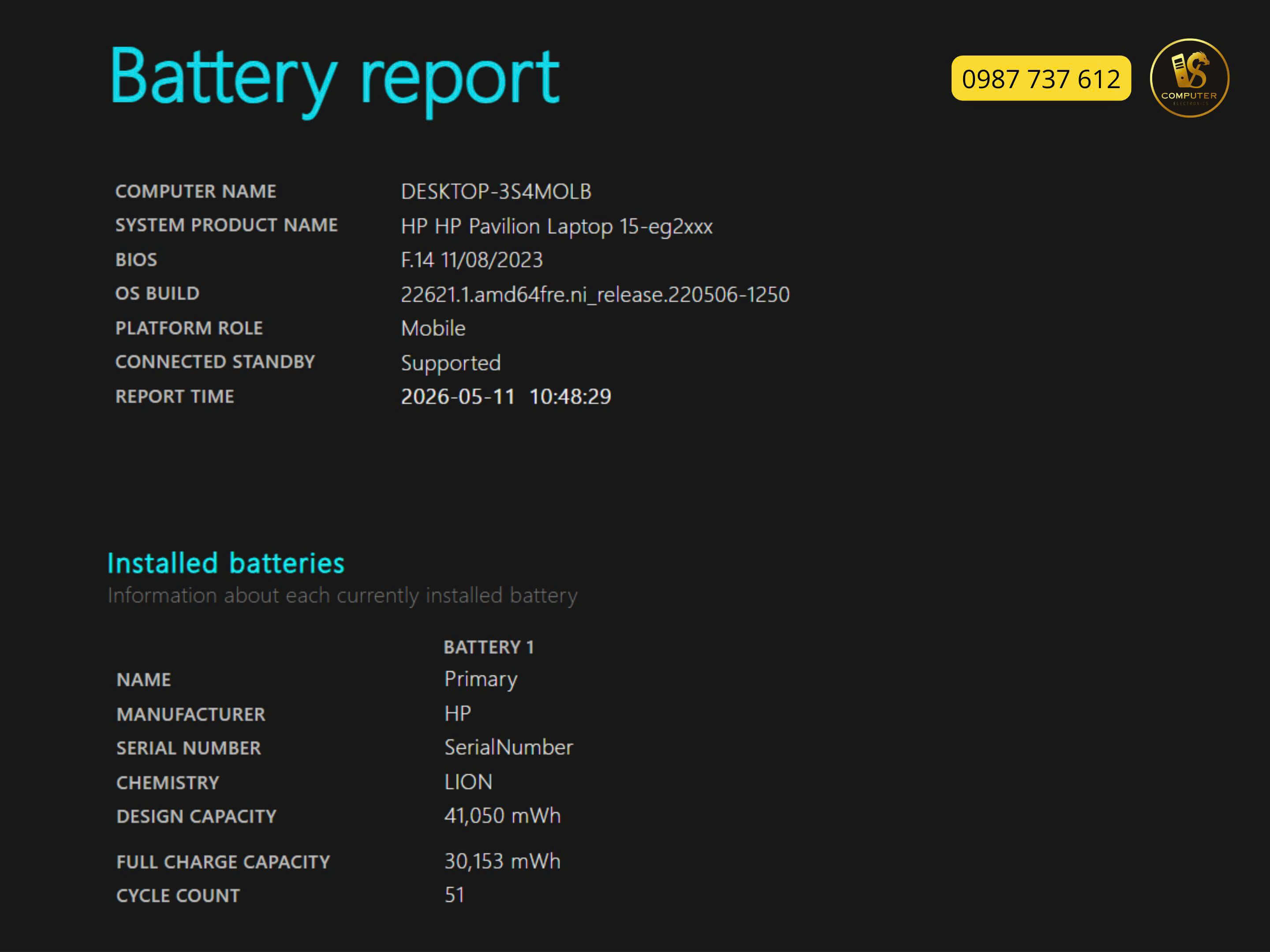This screenshot has height=952, width=1270.
Task: Select Information about each currently installed battery
Action: pyautogui.click(x=343, y=596)
